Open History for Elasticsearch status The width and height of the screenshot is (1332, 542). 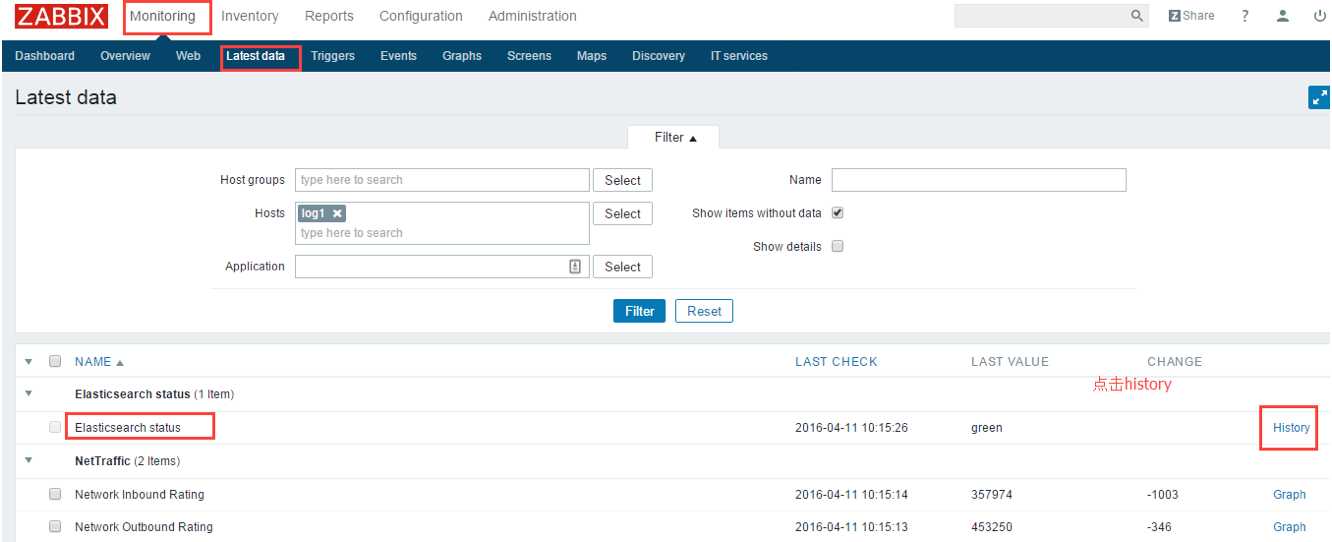click(x=1291, y=427)
